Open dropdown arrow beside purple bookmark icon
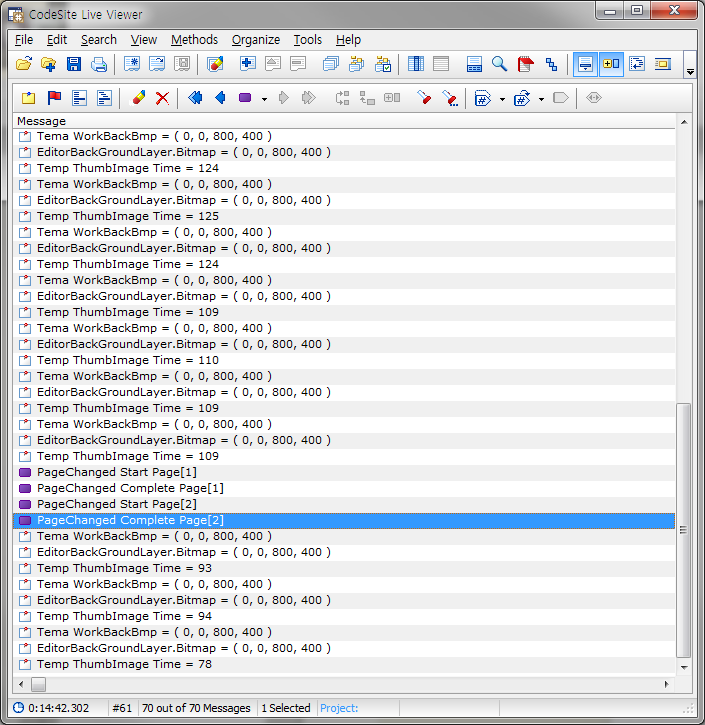Image resolution: width=705 pixels, height=725 pixels. pyautogui.click(x=264, y=99)
